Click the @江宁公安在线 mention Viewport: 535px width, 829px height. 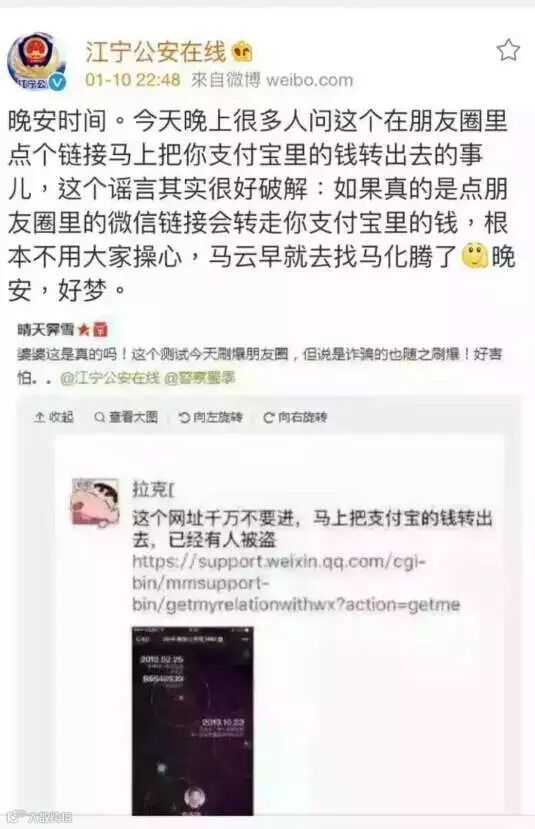[x=109, y=377]
